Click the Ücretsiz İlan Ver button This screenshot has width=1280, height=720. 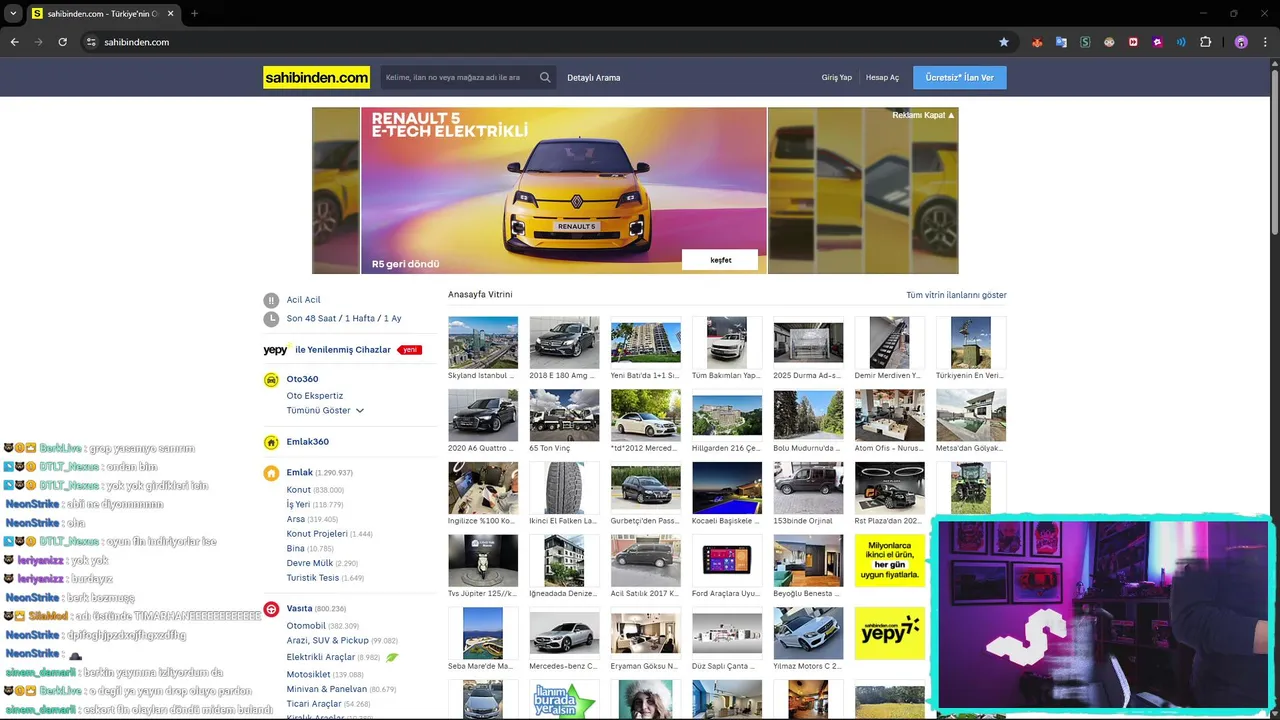point(960,77)
